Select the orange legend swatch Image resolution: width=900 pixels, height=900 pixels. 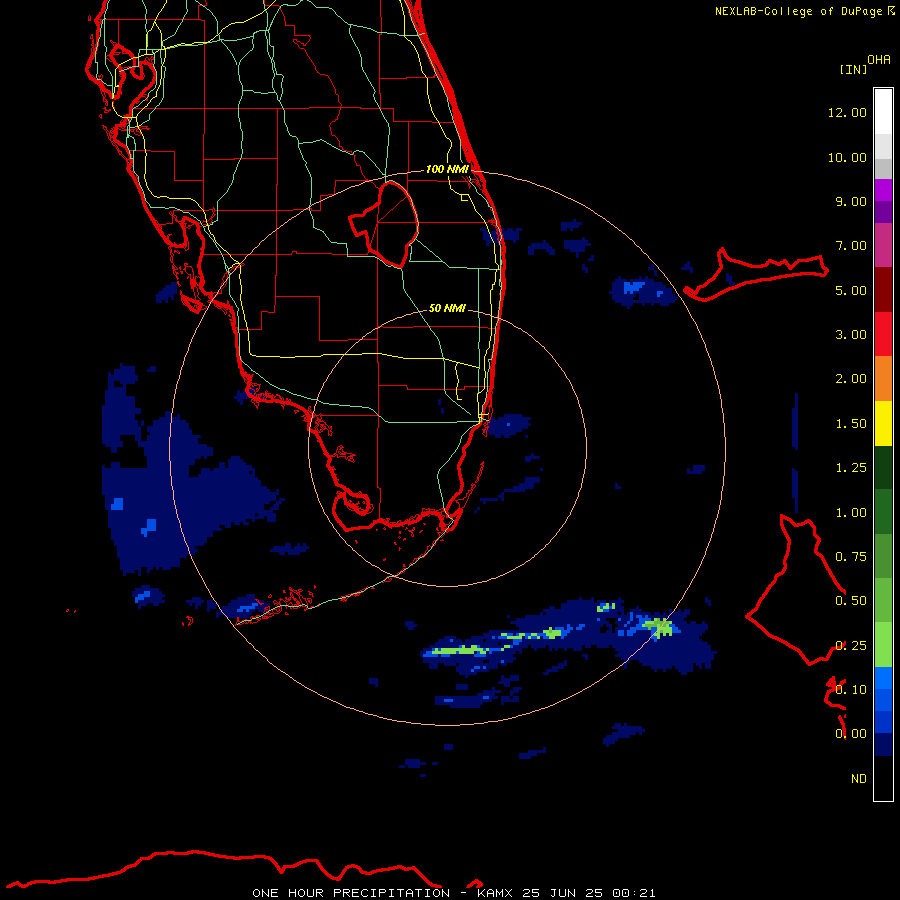click(883, 379)
